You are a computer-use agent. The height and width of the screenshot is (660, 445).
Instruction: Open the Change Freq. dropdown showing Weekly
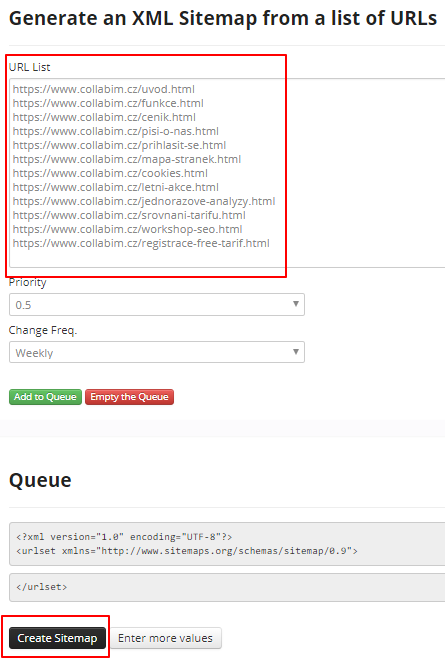pyautogui.click(x=157, y=352)
